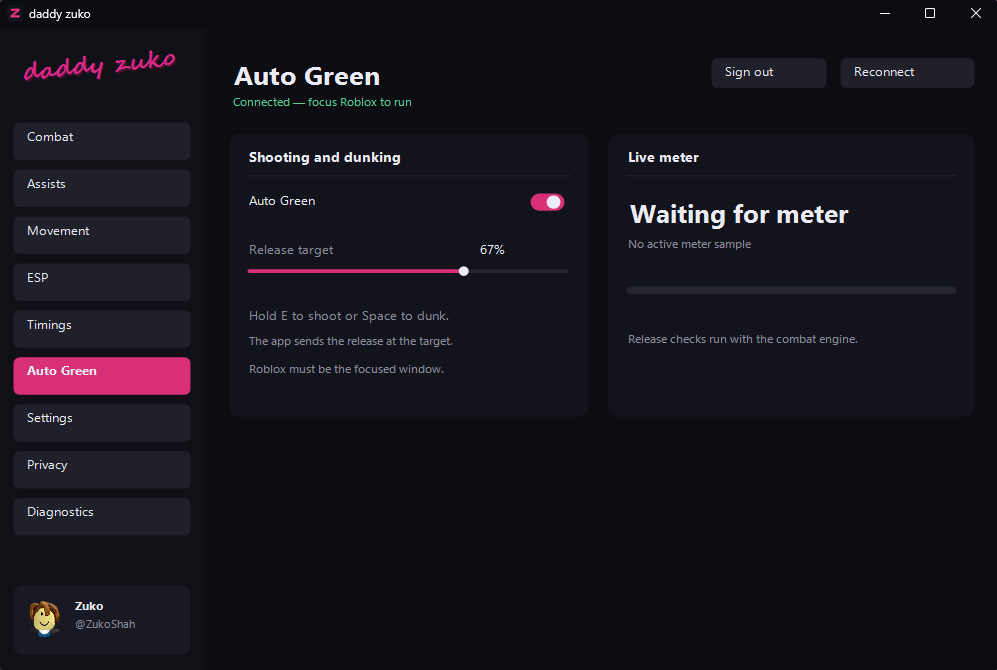Click the 'No active meter sample' text
This screenshot has height=670, width=997.
(x=689, y=244)
